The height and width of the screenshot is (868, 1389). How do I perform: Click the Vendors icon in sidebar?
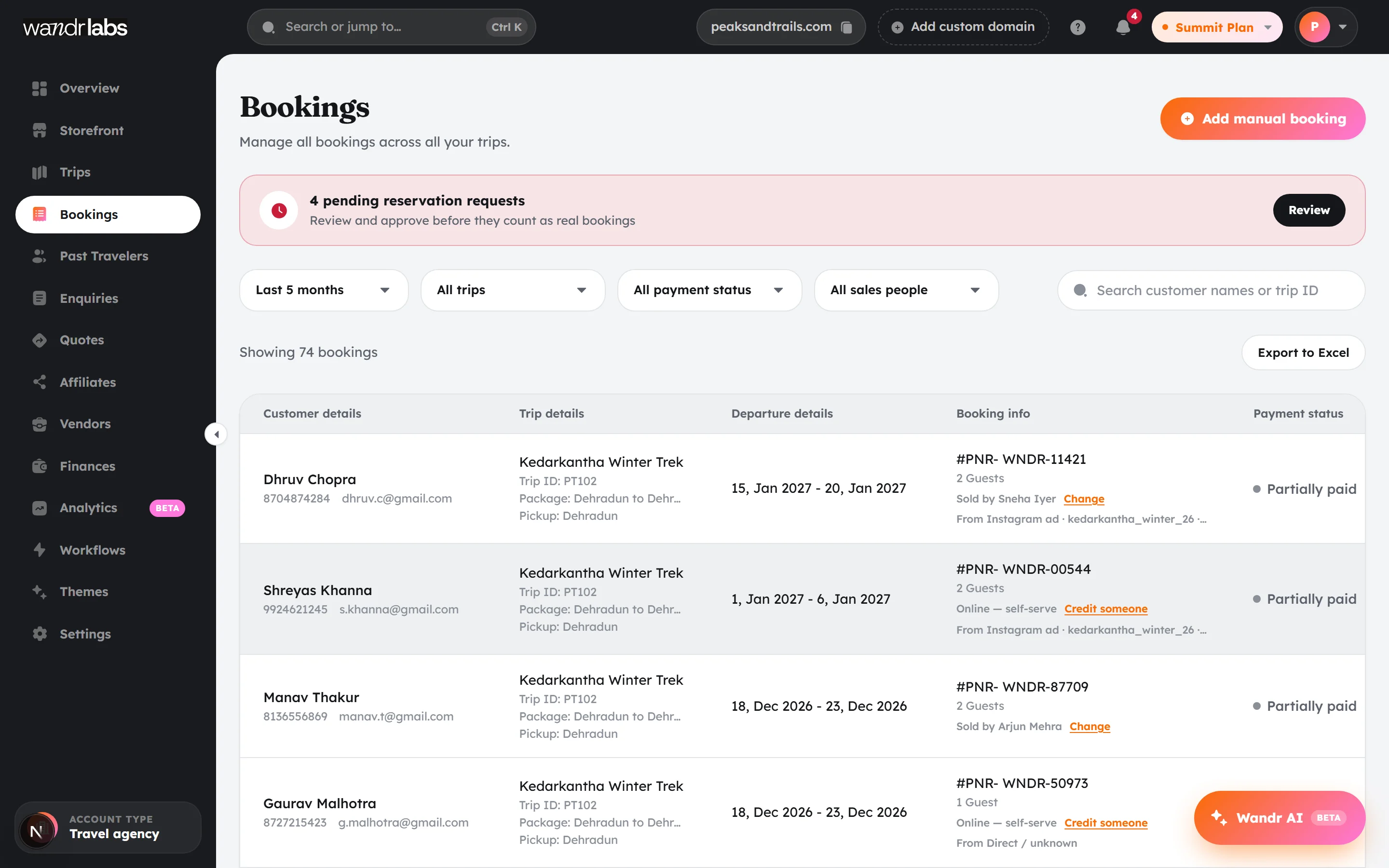[39, 424]
